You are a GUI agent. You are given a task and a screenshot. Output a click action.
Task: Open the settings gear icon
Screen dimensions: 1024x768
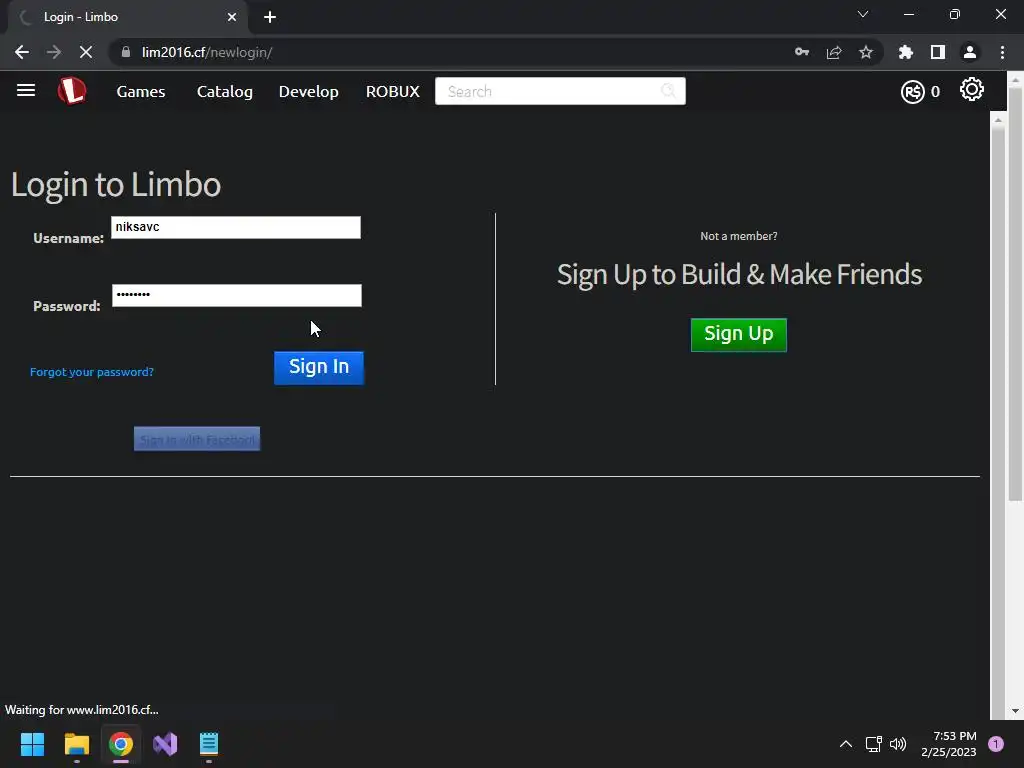click(971, 89)
